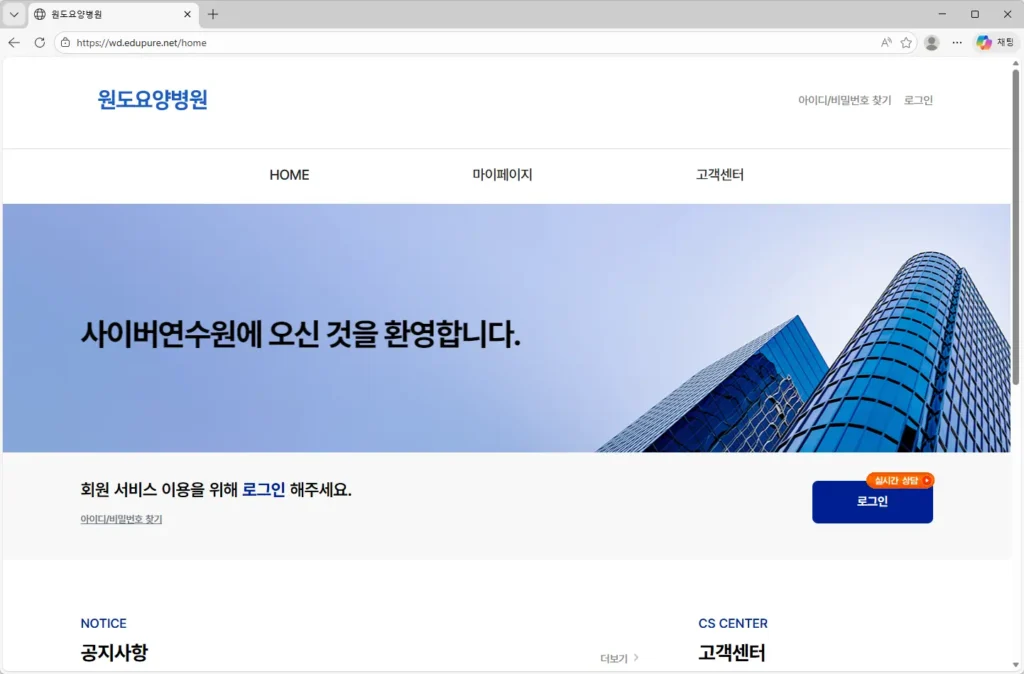The height and width of the screenshot is (674, 1024).
Task: Go to the 고객센터 menu item
Action: click(718, 174)
